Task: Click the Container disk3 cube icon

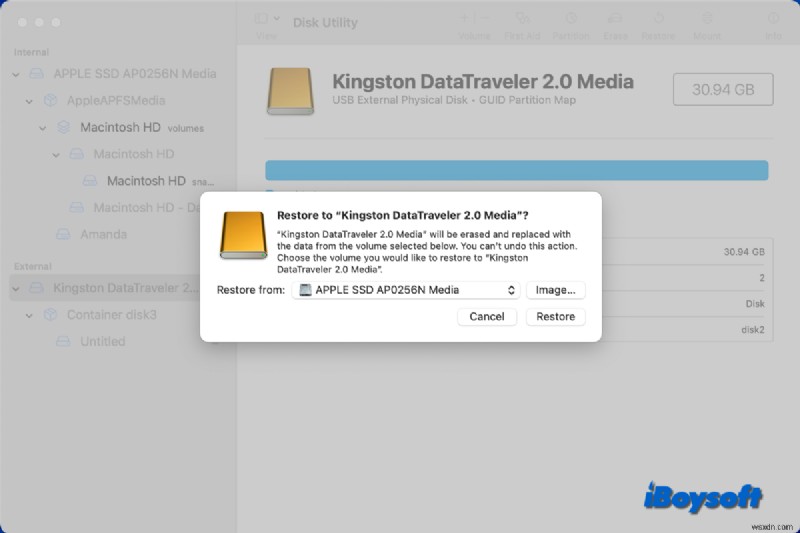Action: pos(50,315)
